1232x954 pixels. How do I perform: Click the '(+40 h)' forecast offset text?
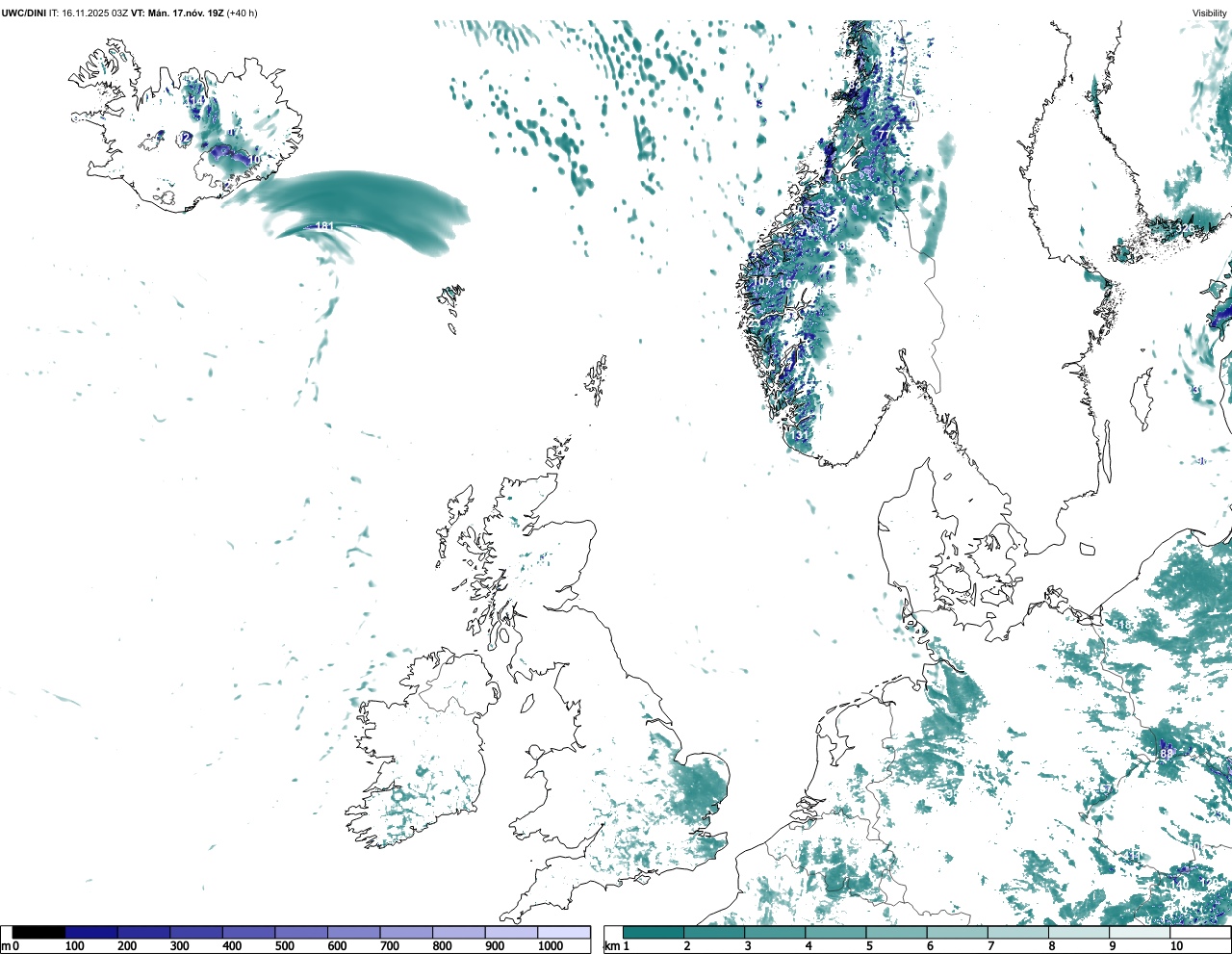coord(243,13)
